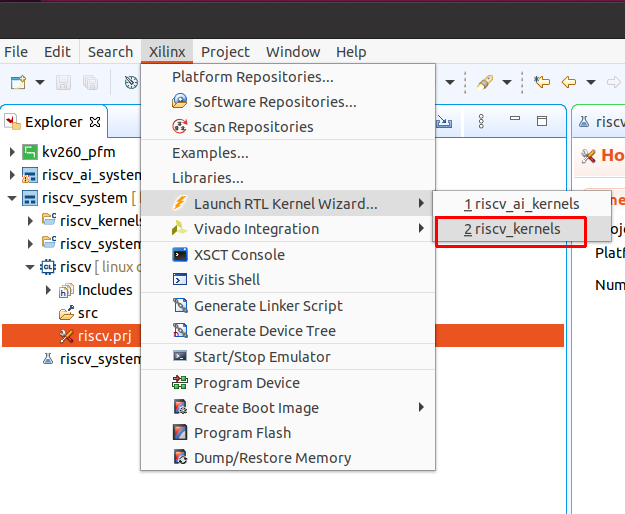625x514 pixels.
Task: Click the Program Device icon
Action: coord(180,382)
